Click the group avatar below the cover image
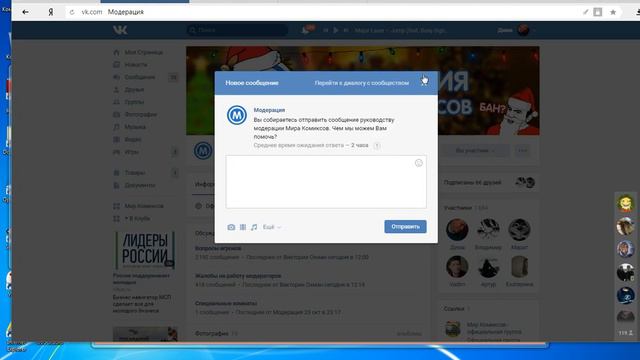640x360 pixels. tap(203, 151)
